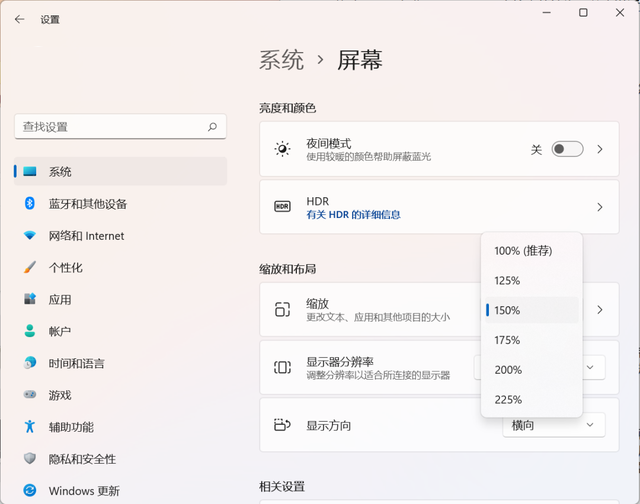Expand Night light settings chevron
The image size is (640, 504).
pyautogui.click(x=600, y=149)
